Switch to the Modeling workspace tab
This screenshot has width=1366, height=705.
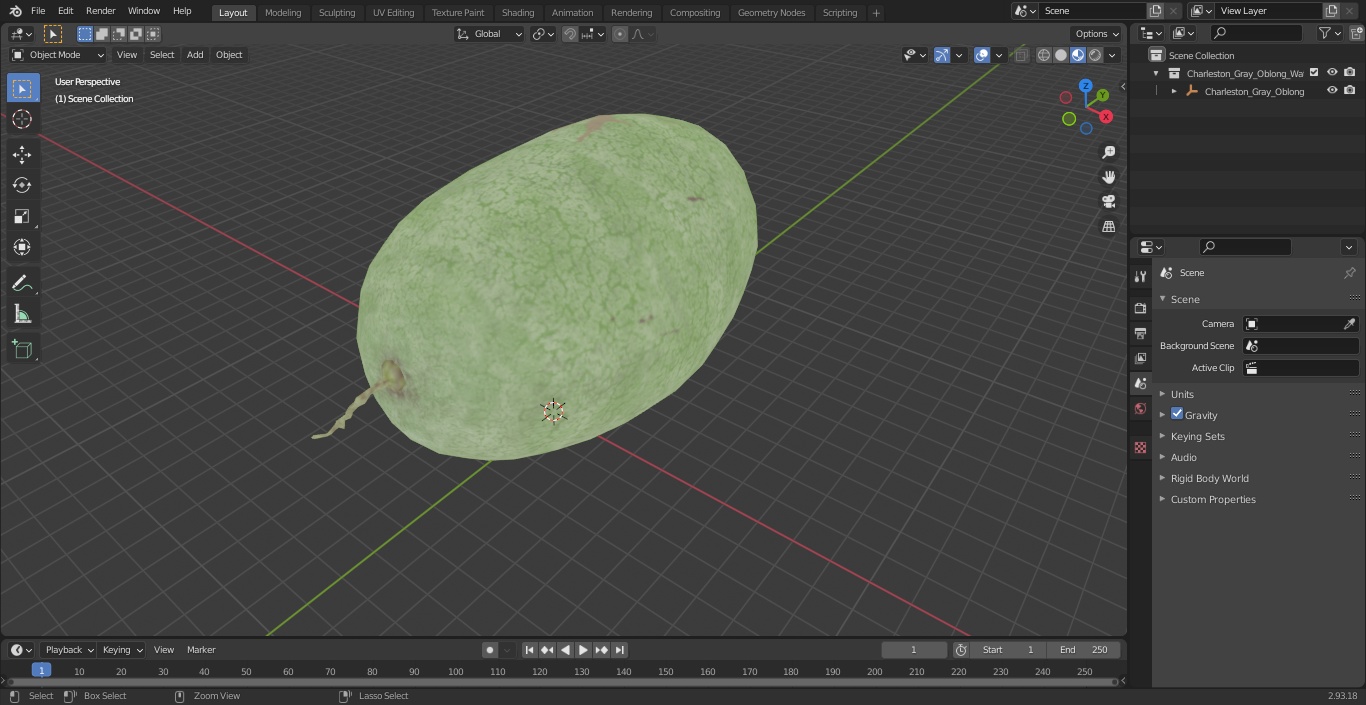point(283,13)
